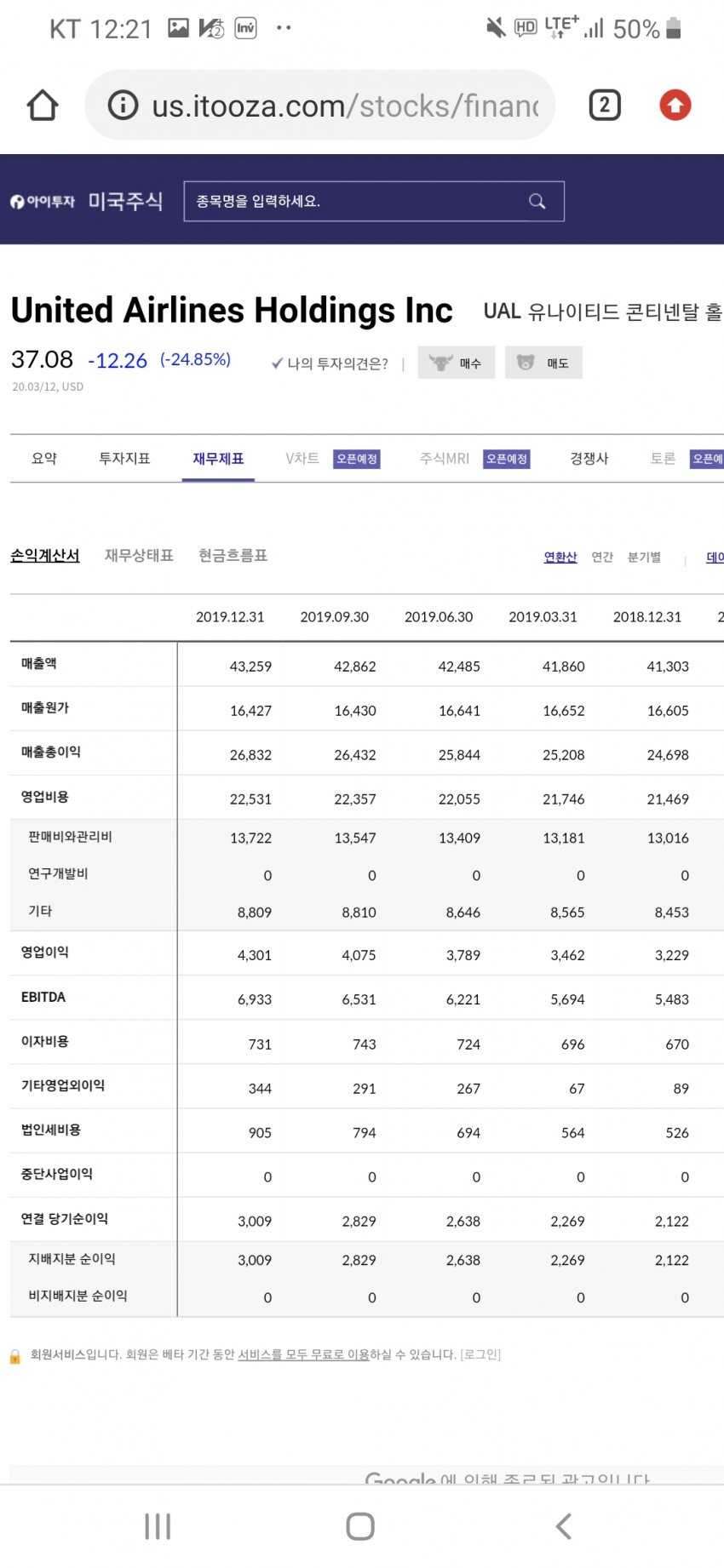Click the EBITDA row label
The width and height of the screenshot is (724, 1568).
pos(43,997)
